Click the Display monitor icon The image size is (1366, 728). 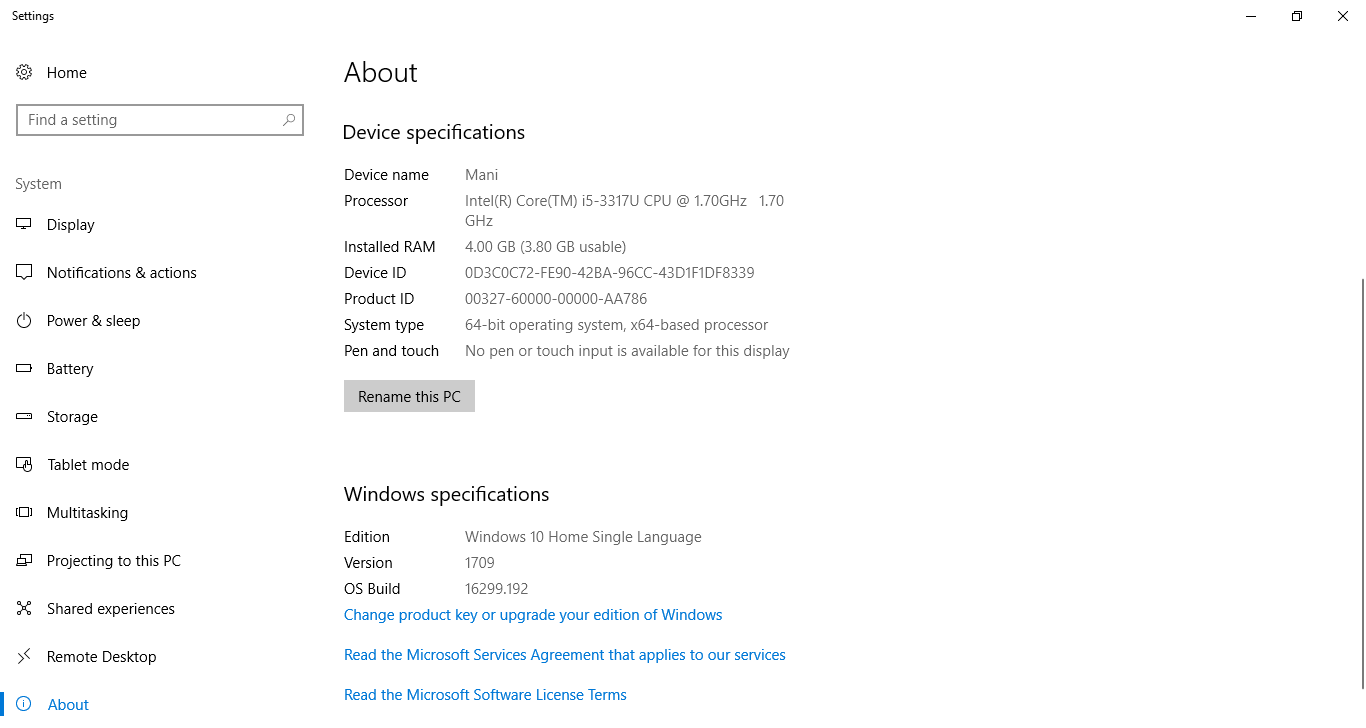[x=24, y=225]
